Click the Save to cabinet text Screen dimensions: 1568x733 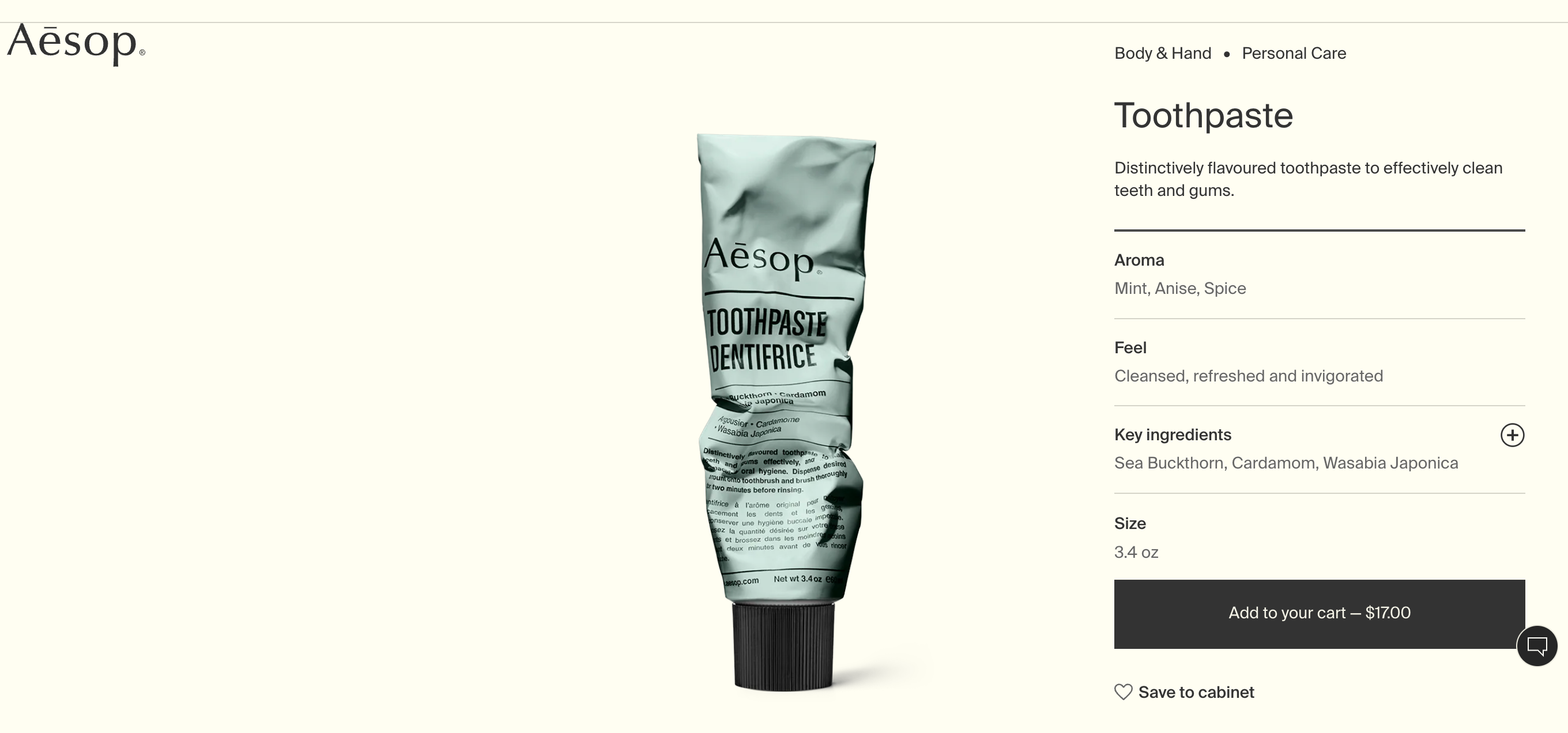pos(1196,692)
